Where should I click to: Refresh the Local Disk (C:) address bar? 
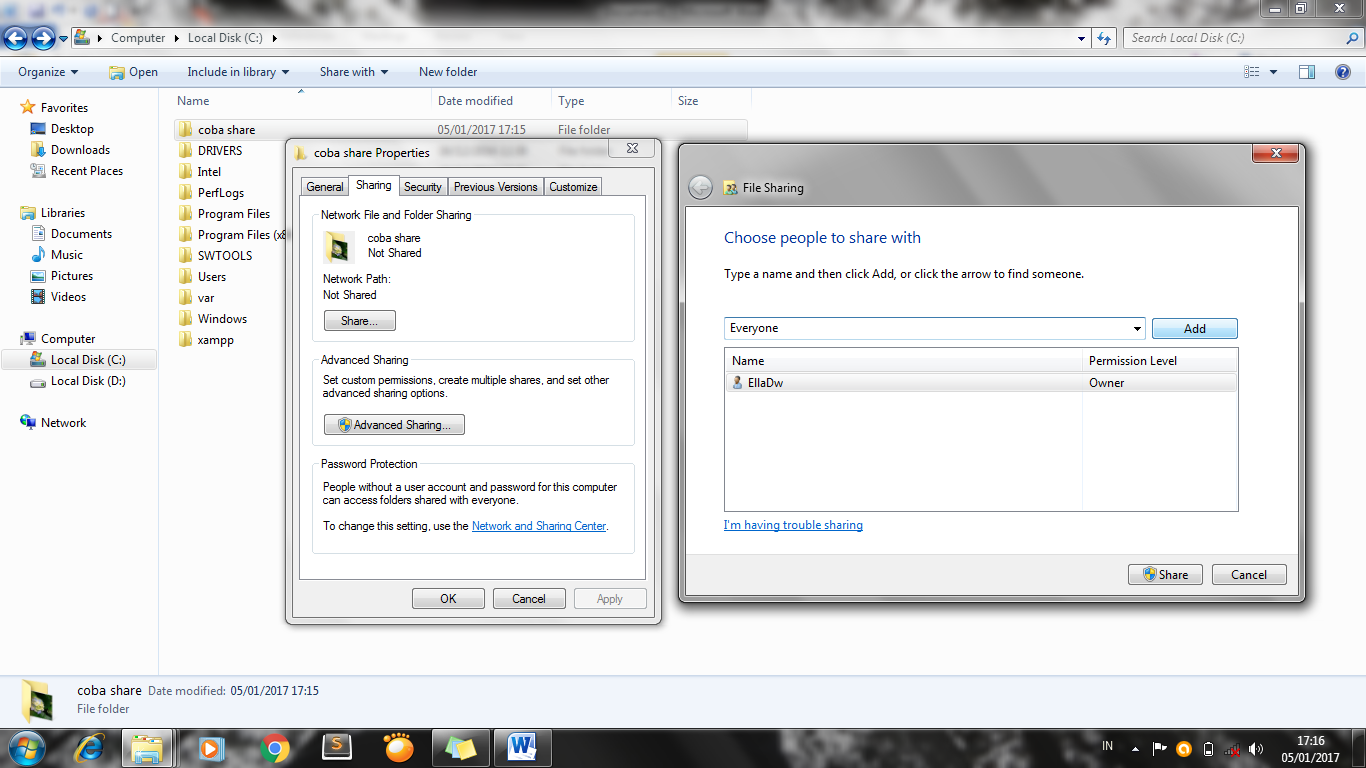pos(1104,38)
